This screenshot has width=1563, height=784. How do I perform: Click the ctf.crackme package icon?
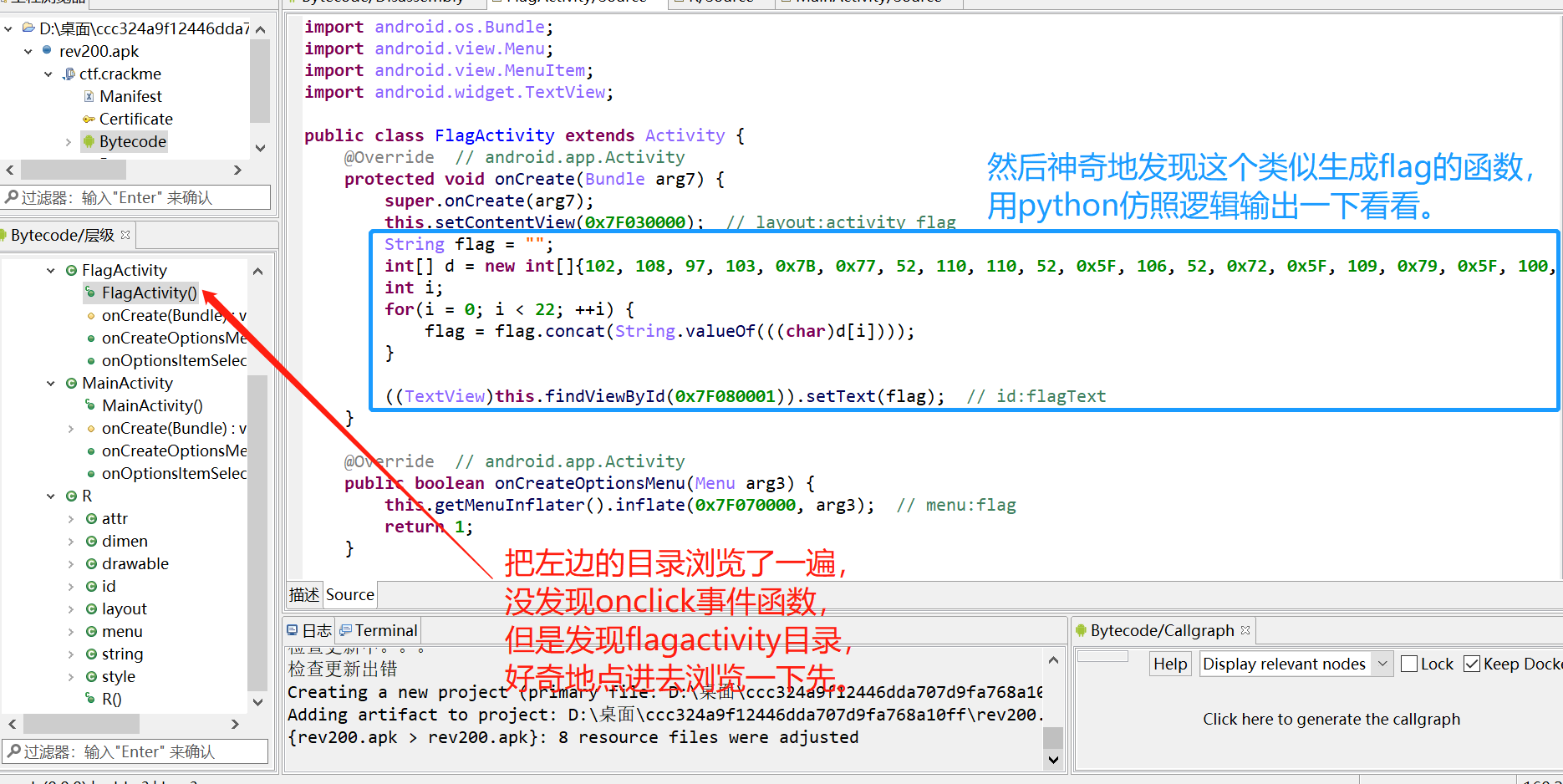[69, 74]
